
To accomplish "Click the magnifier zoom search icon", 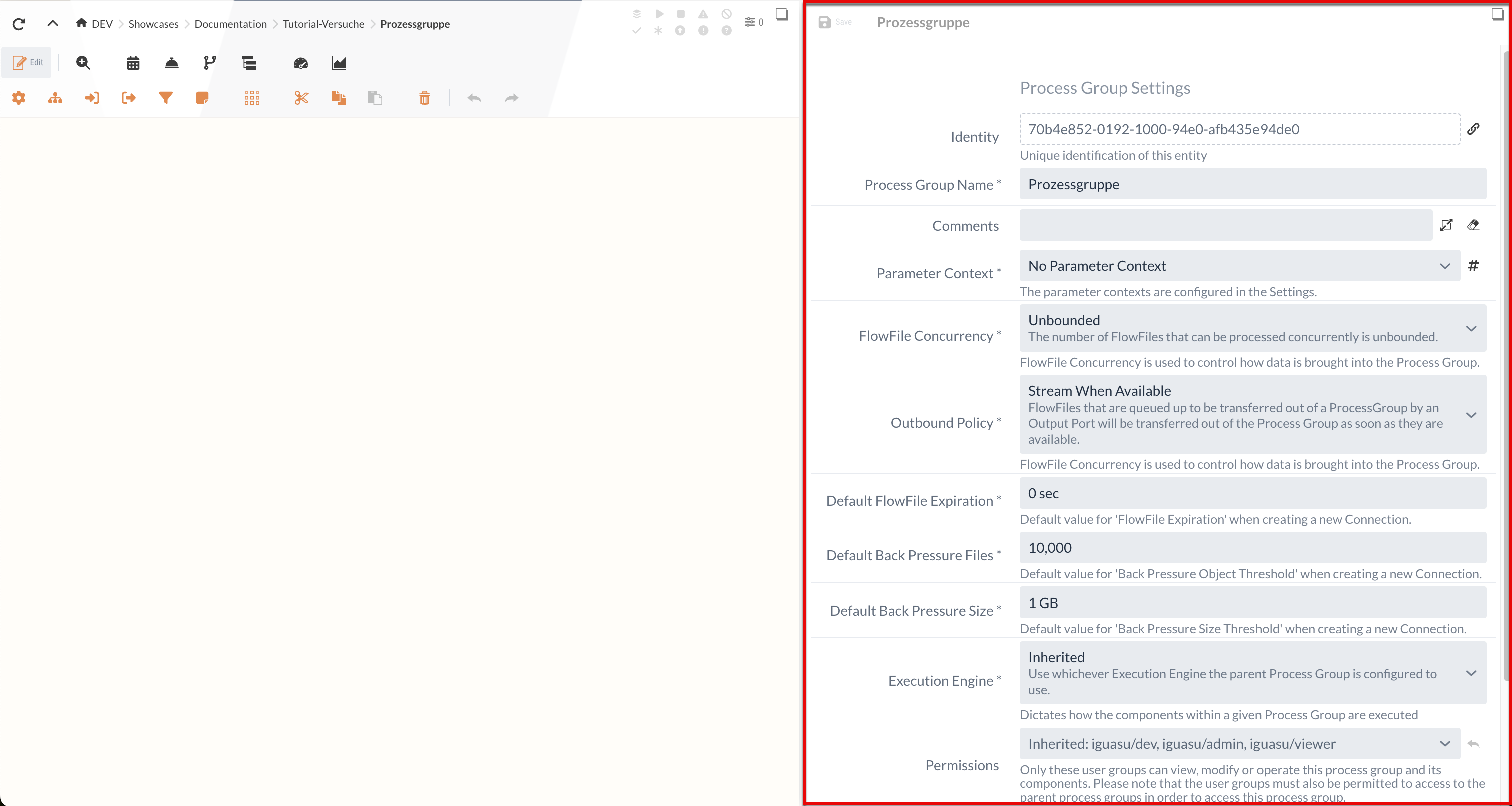I will (83, 63).
